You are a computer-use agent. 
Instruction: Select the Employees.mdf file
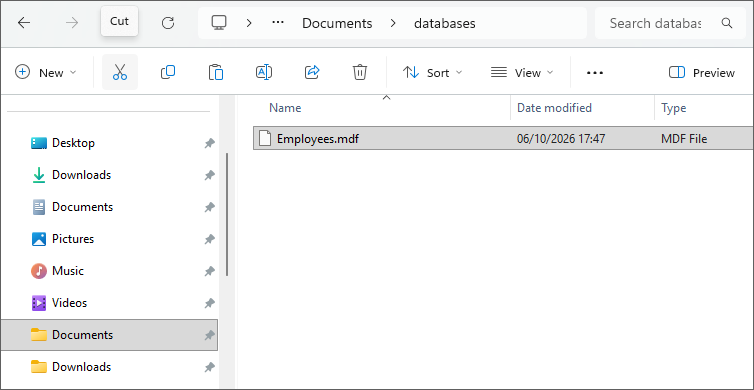pyautogui.click(x=503, y=138)
